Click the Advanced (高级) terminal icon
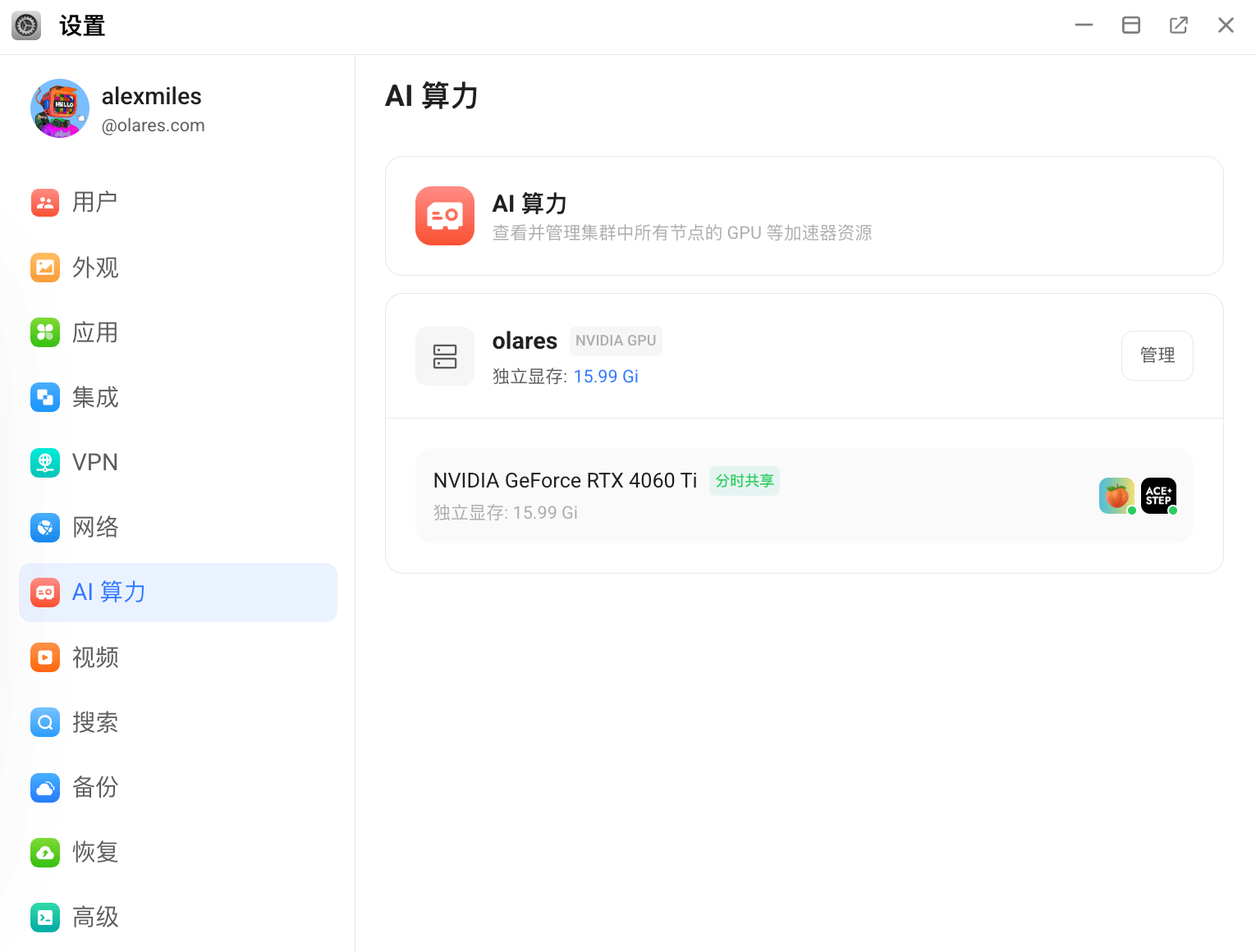1256x952 pixels. [45, 917]
